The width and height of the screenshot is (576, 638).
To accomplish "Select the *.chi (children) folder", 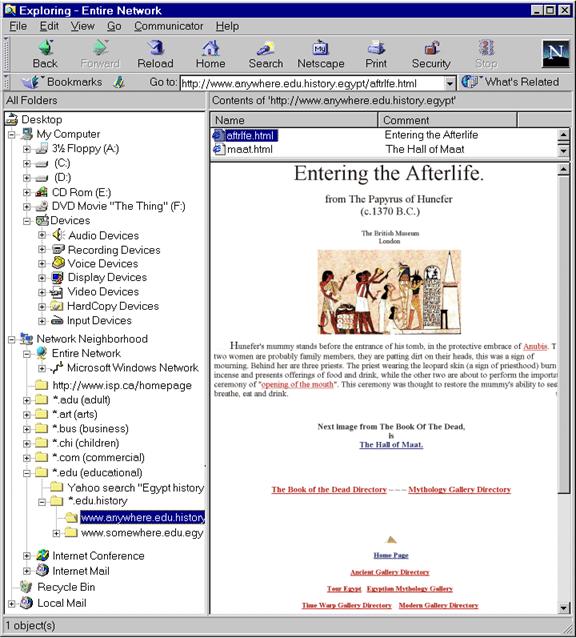I will [x=77, y=443].
